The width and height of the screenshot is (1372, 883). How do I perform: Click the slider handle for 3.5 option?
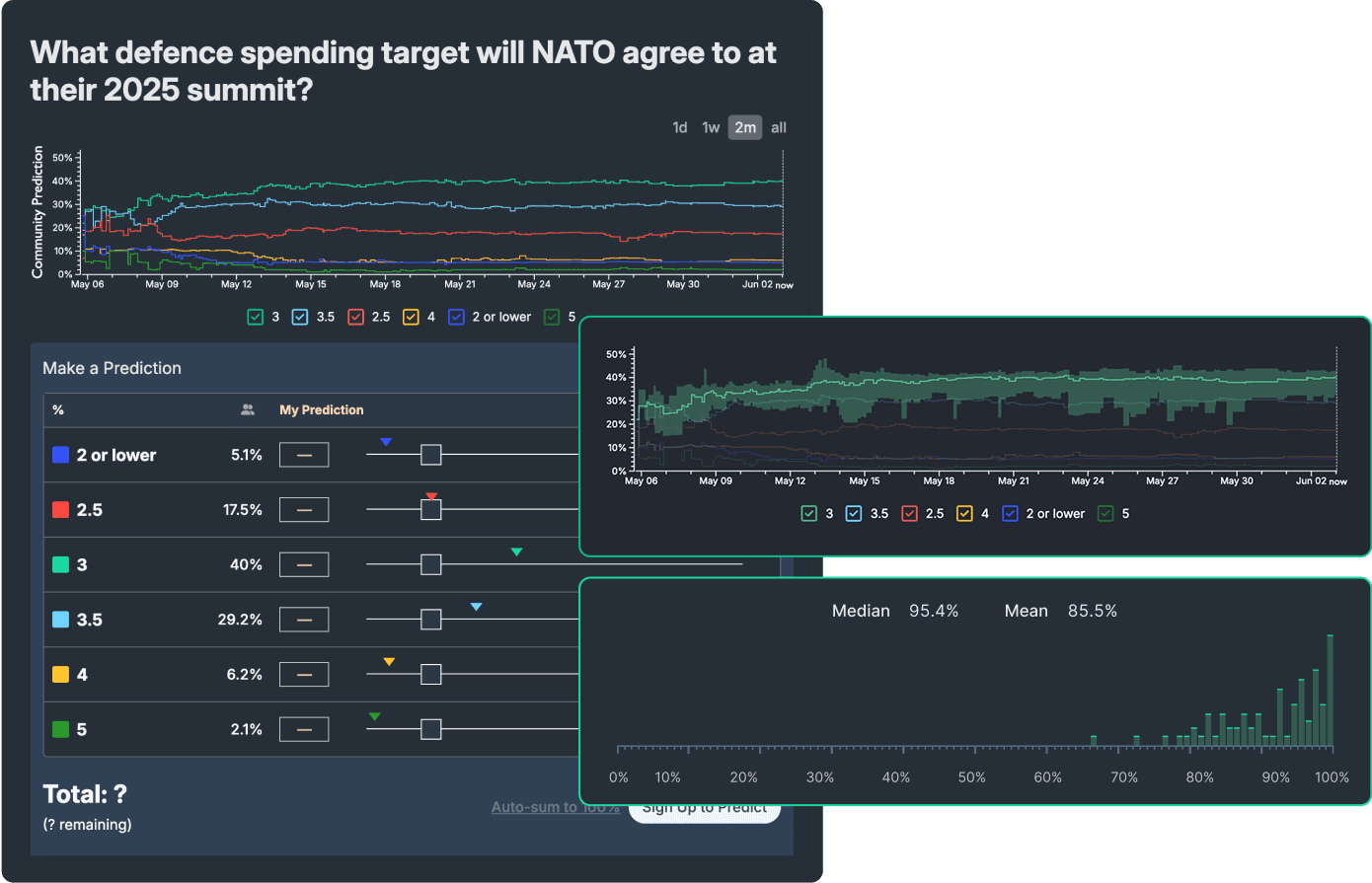pyautogui.click(x=430, y=620)
